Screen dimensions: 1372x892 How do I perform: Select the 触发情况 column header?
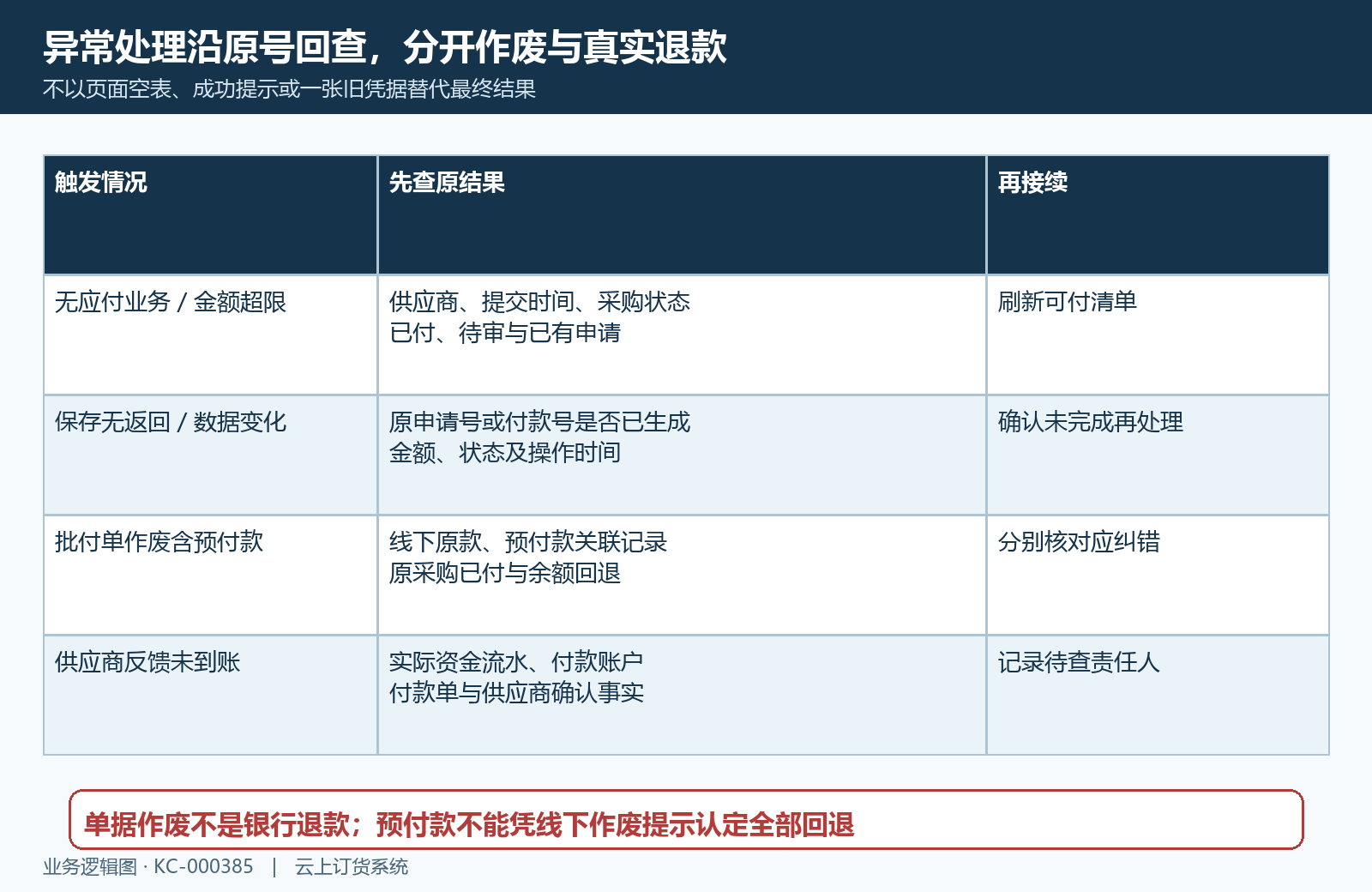210,214
